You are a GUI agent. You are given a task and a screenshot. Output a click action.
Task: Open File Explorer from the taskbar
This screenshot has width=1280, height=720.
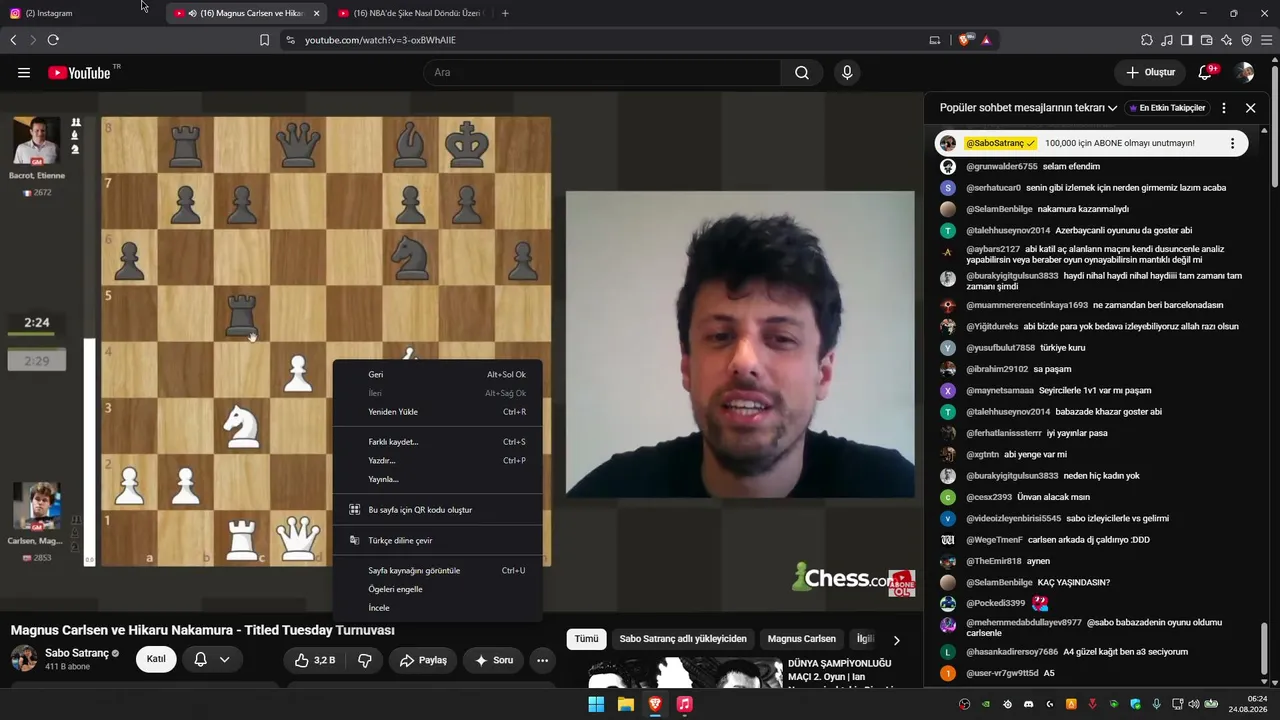pyautogui.click(x=626, y=704)
